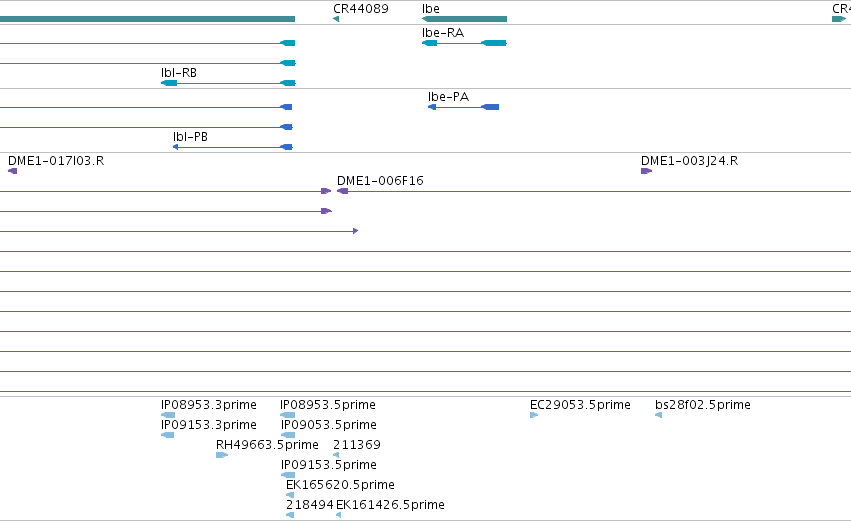Select the purple DME1-017I03.R arrow glyph
This screenshot has height=521, width=851.
(12, 171)
